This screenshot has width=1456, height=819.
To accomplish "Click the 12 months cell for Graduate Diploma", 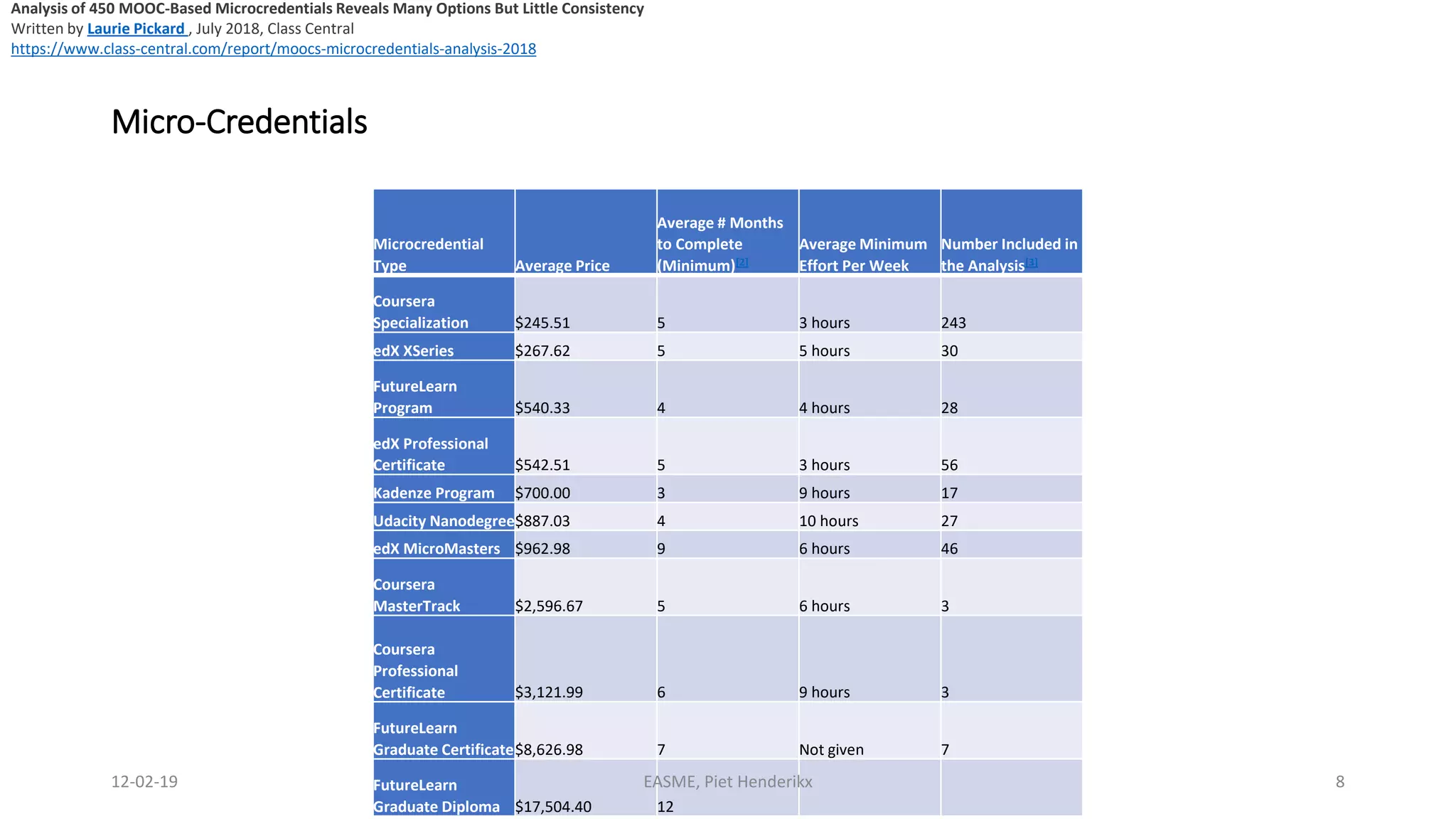I will [x=728, y=788].
